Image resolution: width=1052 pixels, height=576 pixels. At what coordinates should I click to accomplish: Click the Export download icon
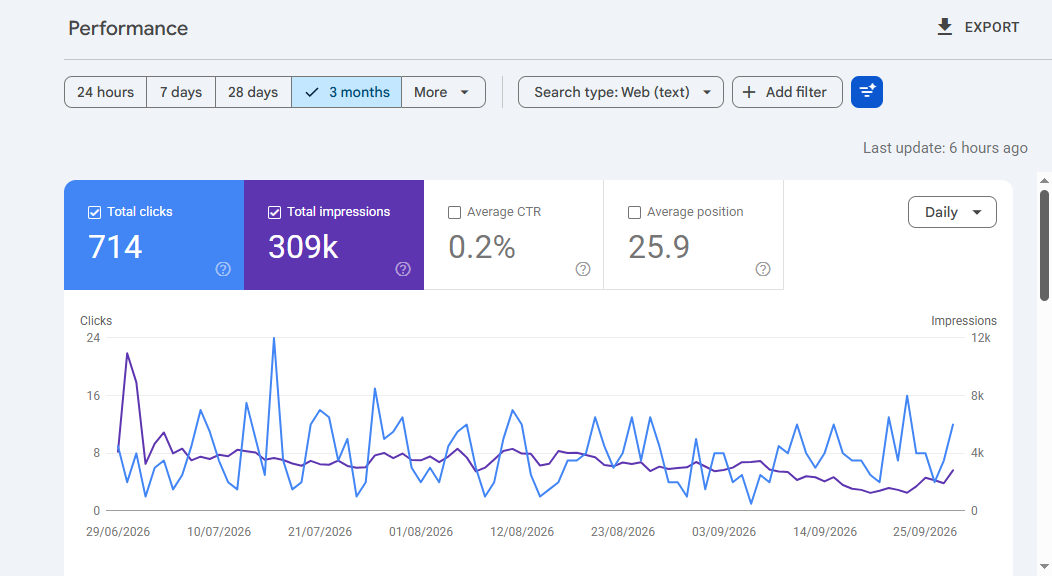pyautogui.click(x=945, y=27)
